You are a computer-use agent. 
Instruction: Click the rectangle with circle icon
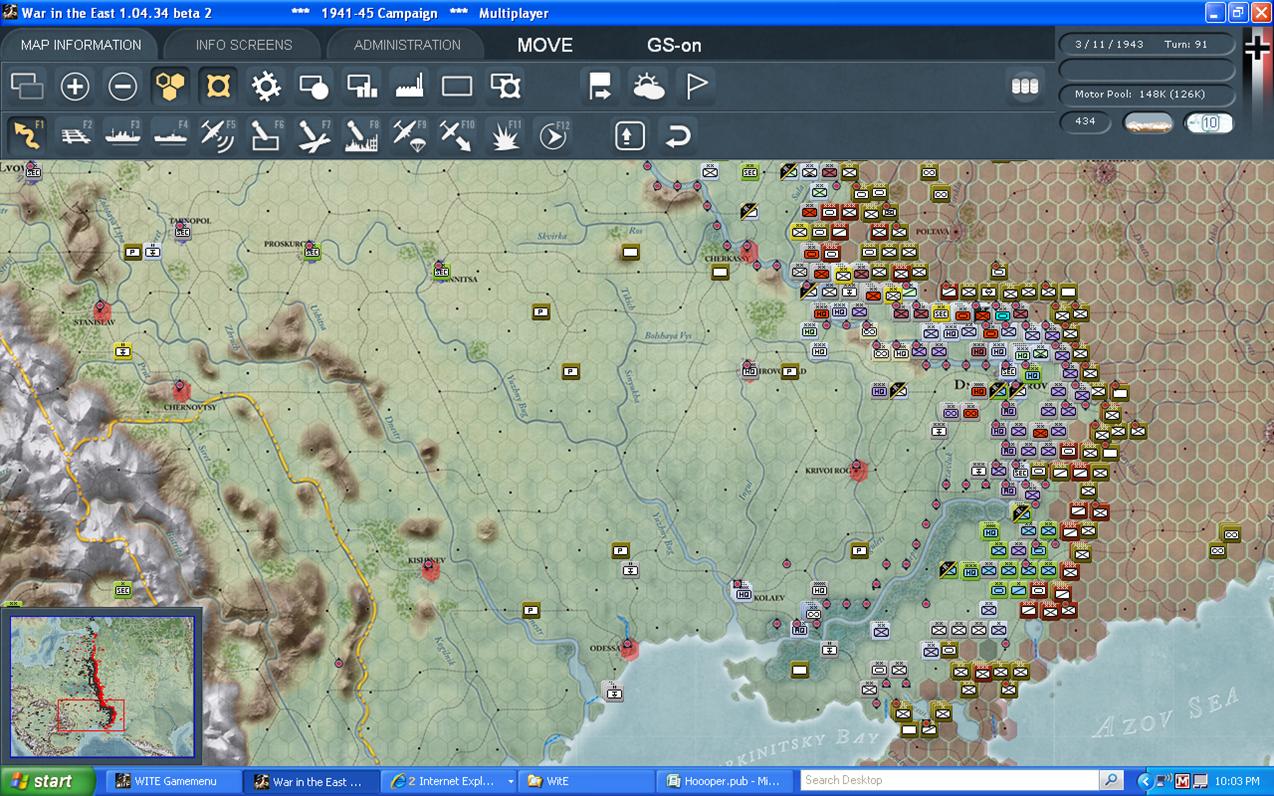[314, 87]
